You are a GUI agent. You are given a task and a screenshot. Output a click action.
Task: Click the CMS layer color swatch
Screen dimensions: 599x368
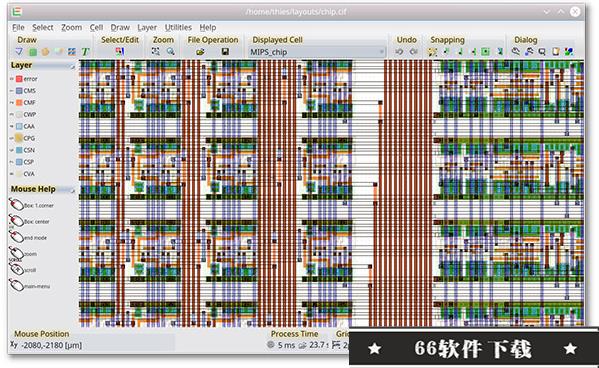tap(19, 91)
